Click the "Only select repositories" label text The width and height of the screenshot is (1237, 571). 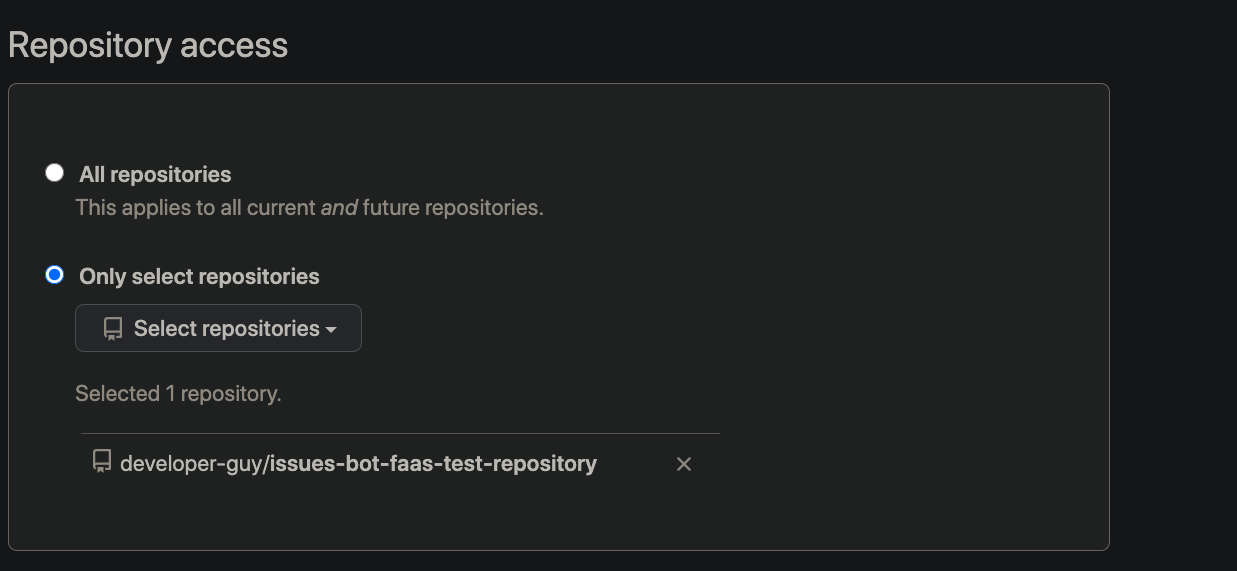pos(199,276)
